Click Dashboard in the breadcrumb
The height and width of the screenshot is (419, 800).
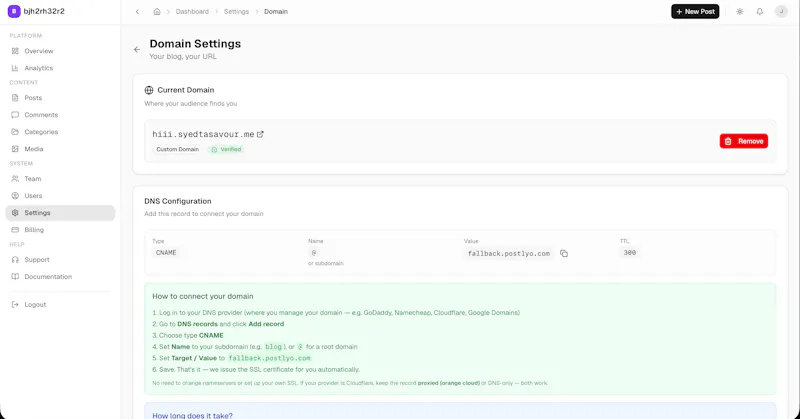point(192,11)
